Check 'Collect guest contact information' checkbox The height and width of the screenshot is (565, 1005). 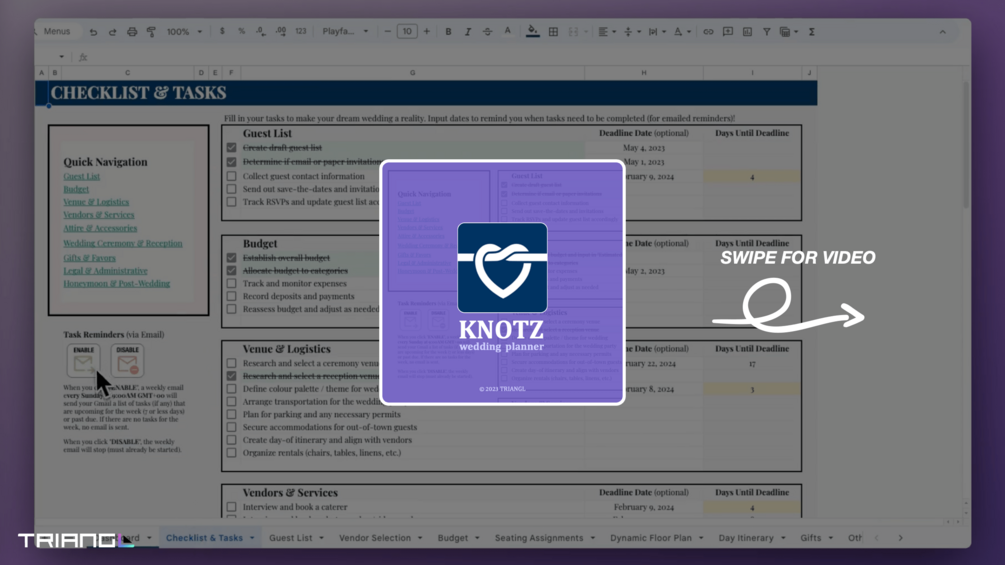pyautogui.click(x=231, y=176)
